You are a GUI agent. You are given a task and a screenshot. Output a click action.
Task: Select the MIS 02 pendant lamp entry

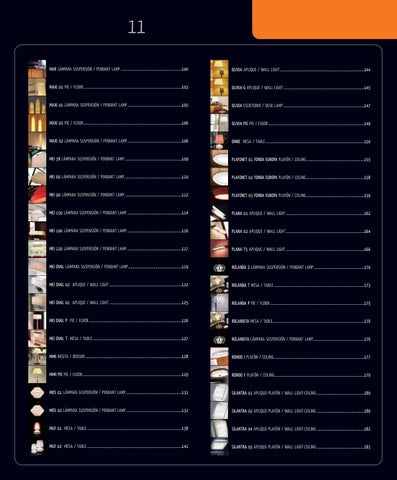pos(118,410)
